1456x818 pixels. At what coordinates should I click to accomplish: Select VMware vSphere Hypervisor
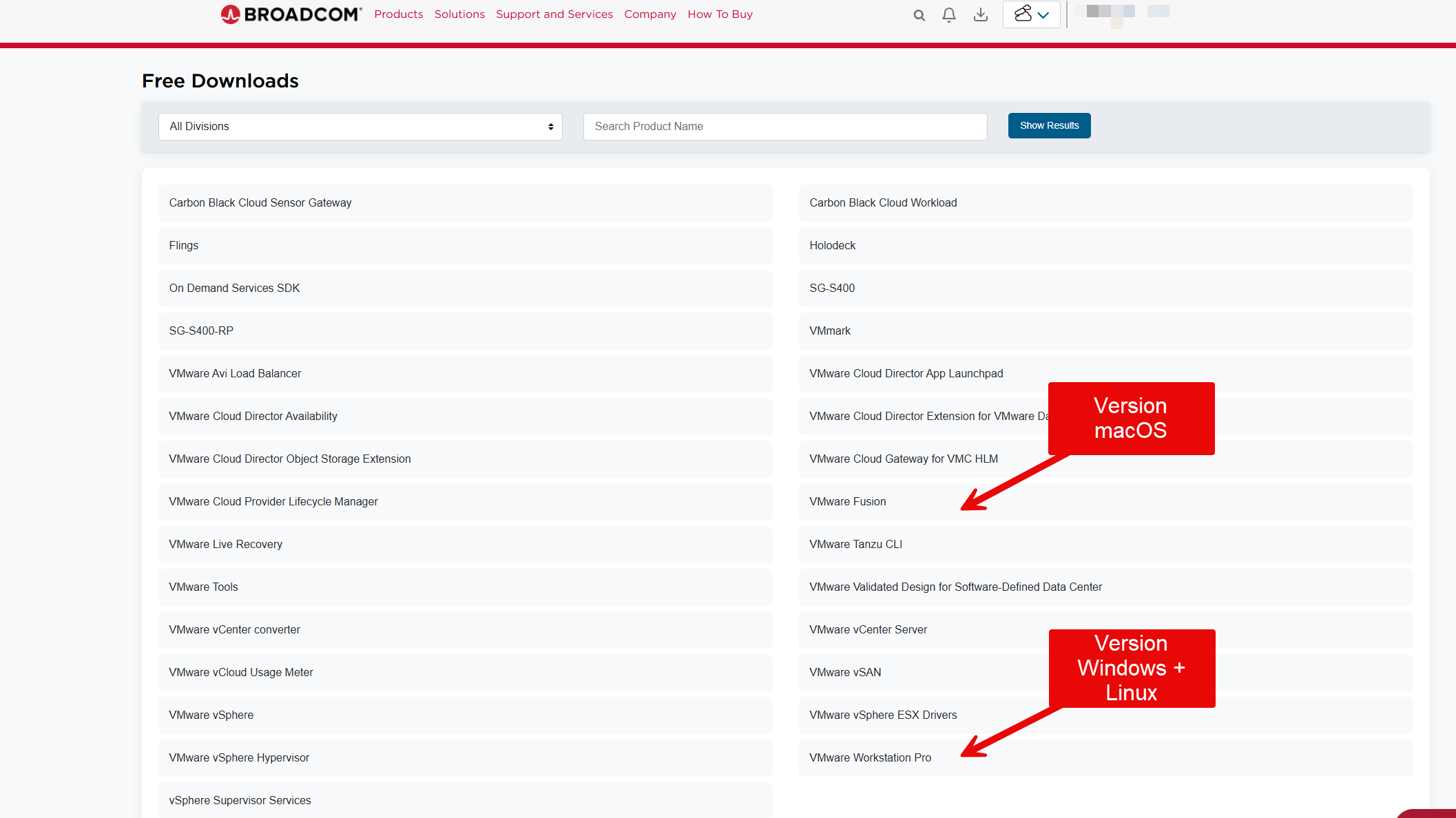(x=466, y=758)
